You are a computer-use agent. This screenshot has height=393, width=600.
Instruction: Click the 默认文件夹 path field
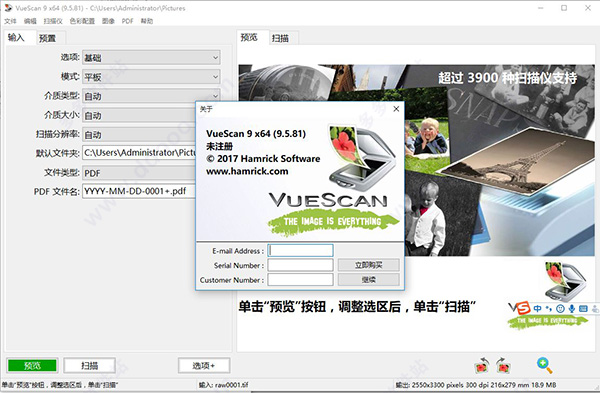coord(139,153)
